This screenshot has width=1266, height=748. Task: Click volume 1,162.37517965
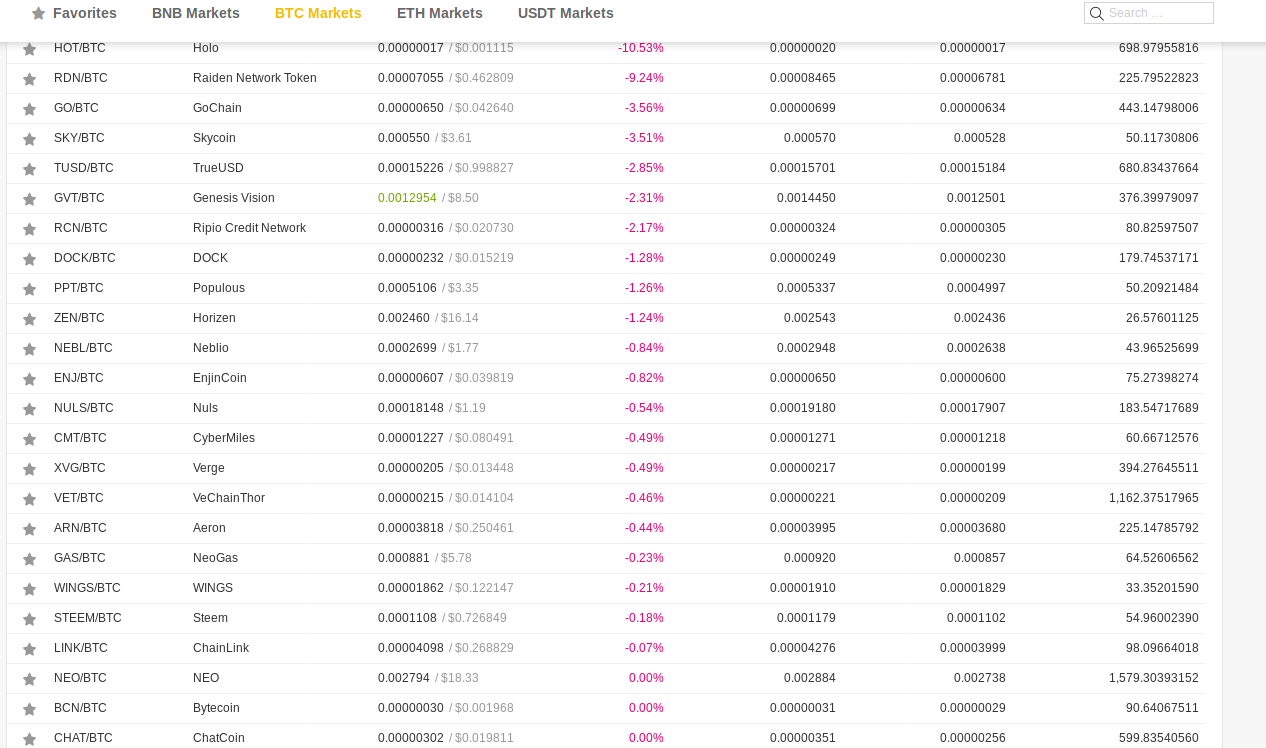[1154, 498]
